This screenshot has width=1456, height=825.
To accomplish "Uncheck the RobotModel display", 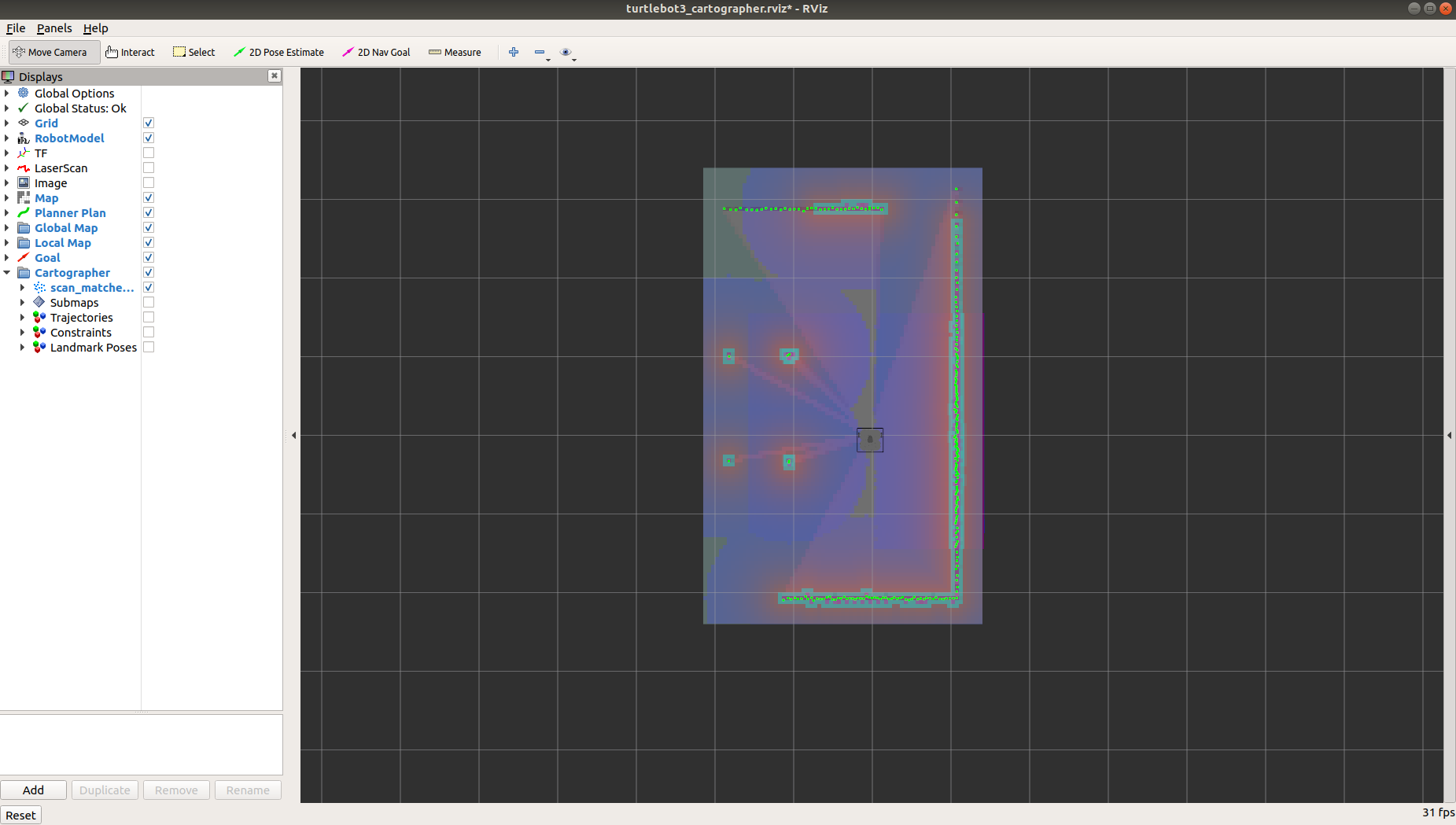I will pos(149,138).
